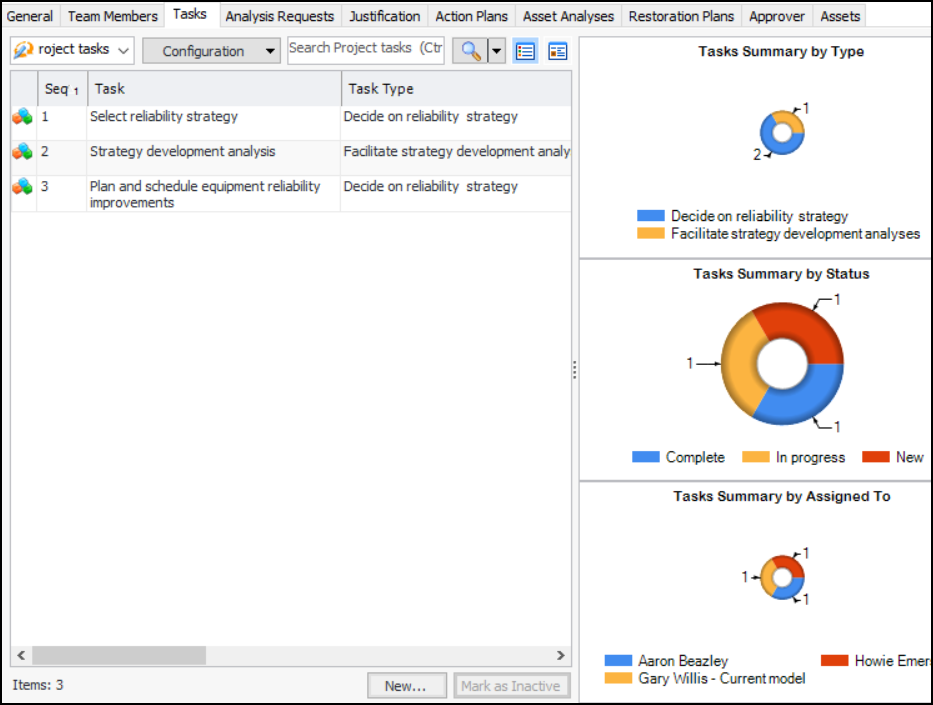
Task: Click the Tasks Summary by Type donut chart
Action: 782,133
